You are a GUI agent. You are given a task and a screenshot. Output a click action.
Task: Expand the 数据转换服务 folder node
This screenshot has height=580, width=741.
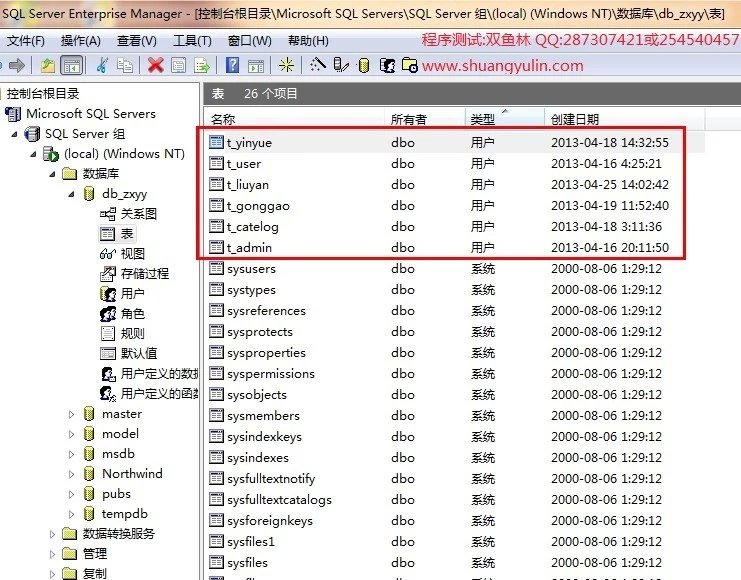[52, 534]
